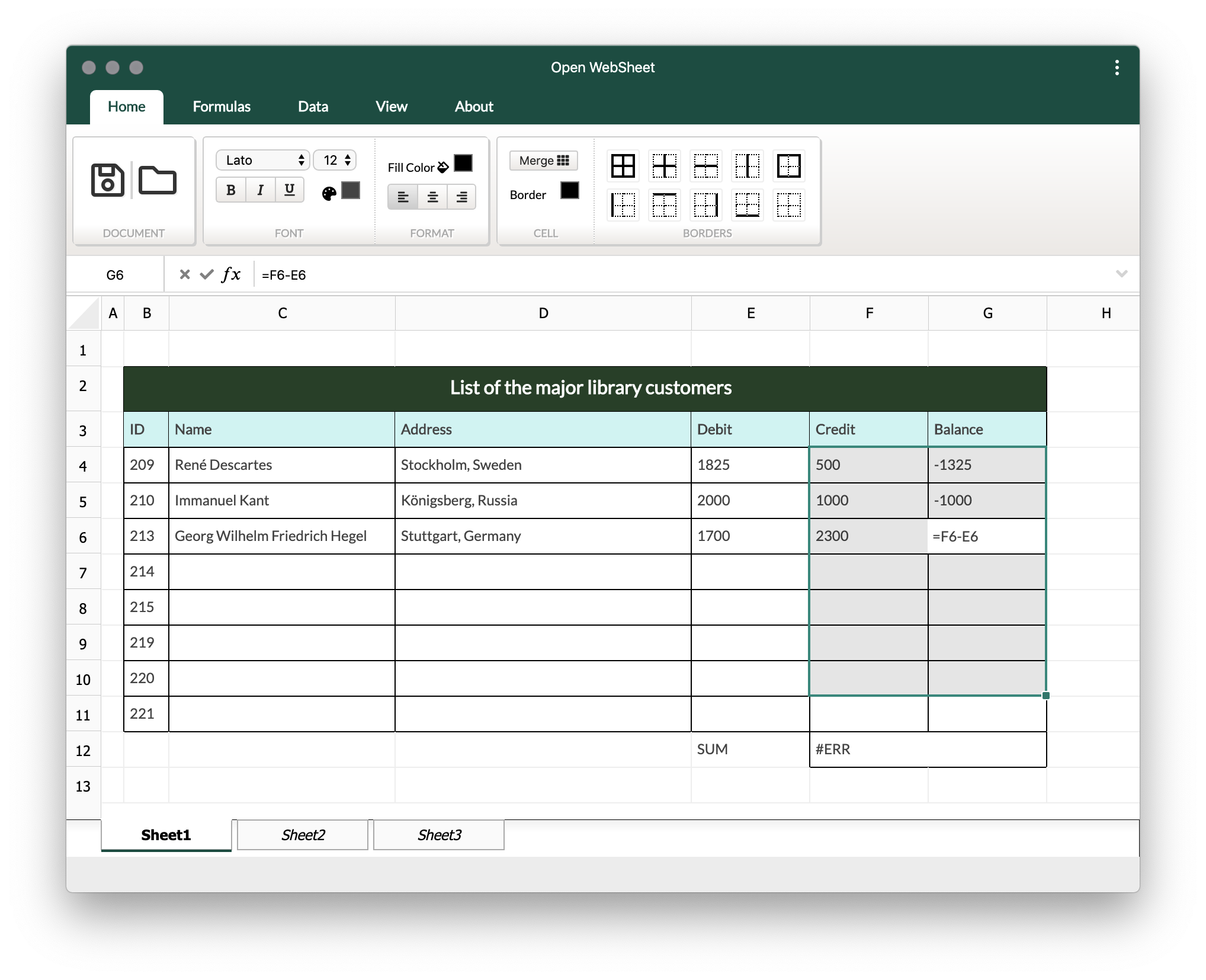The image size is (1206, 980).
Task: Remove all borders with no-border icon
Action: pyautogui.click(x=789, y=205)
